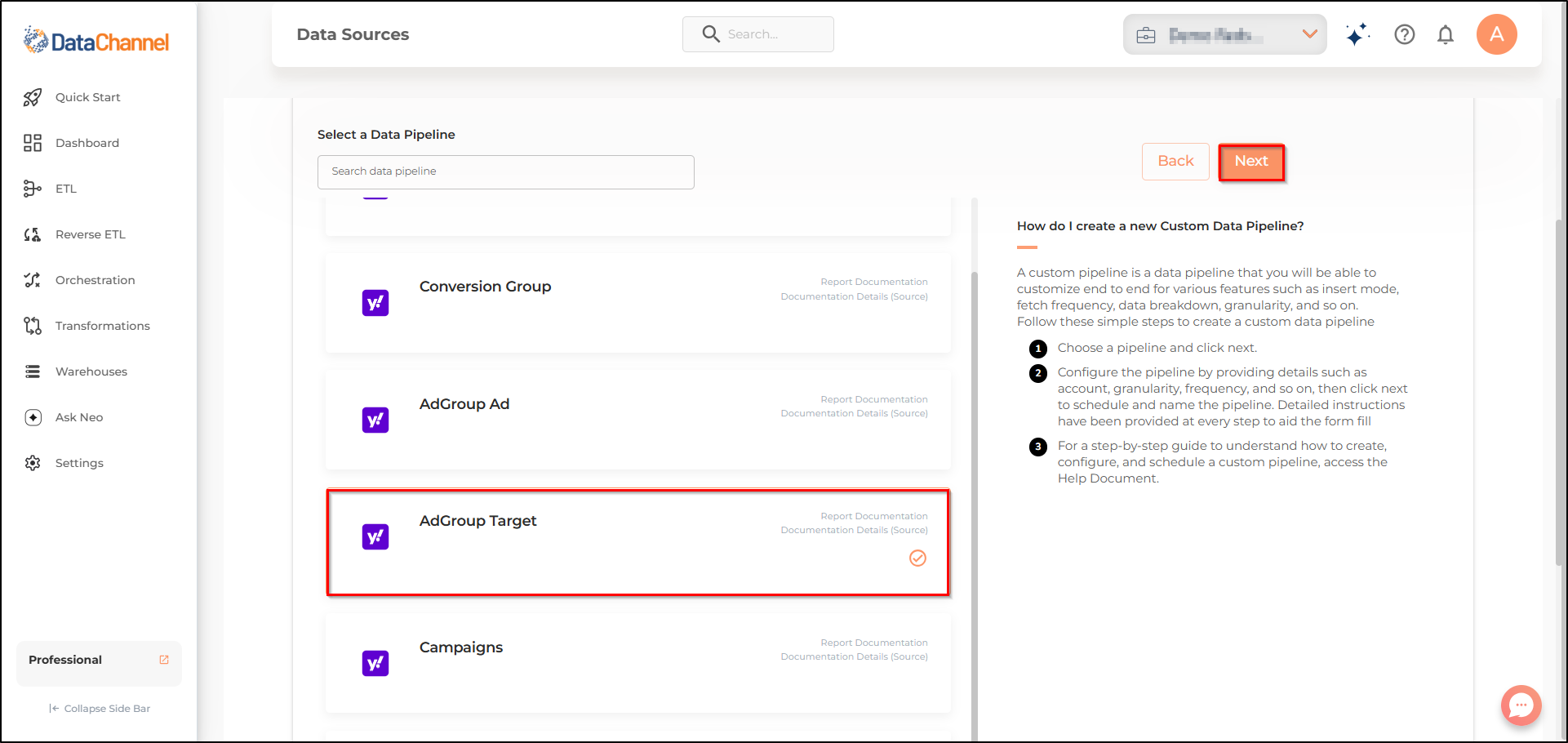This screenshot has width=1568, height=743.
Task: Open the notifications bell
Action: tap(1446, 34)
